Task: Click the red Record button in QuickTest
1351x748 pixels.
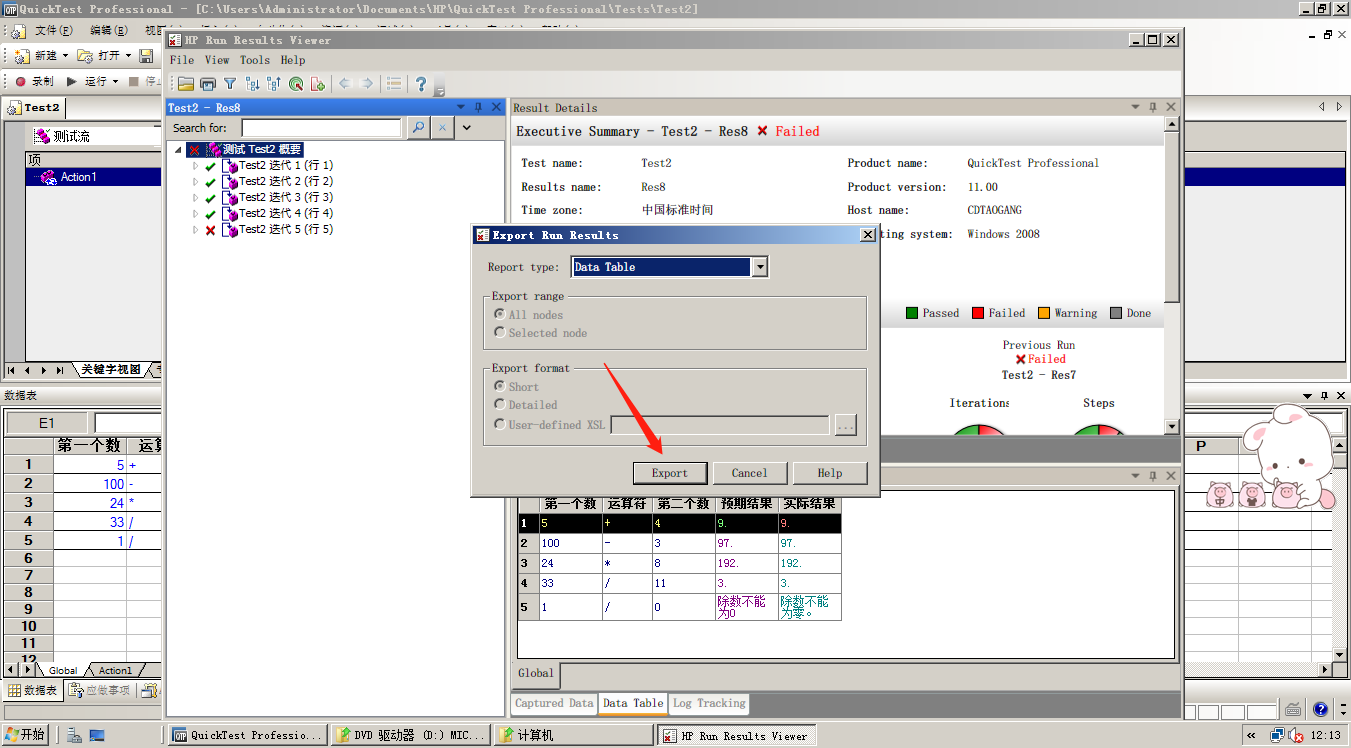Action: click(x=20, y=81)
